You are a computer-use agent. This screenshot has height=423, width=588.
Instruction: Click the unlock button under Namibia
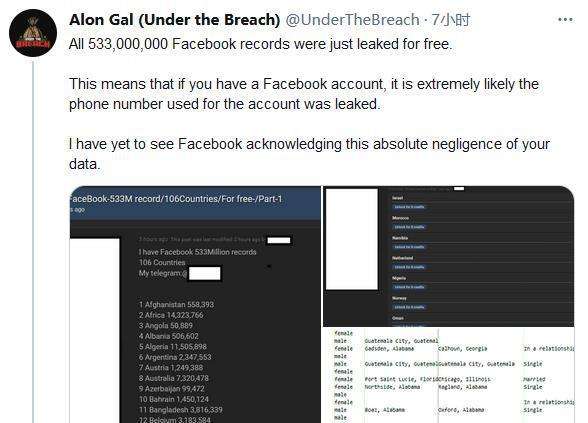coord(409,247)
